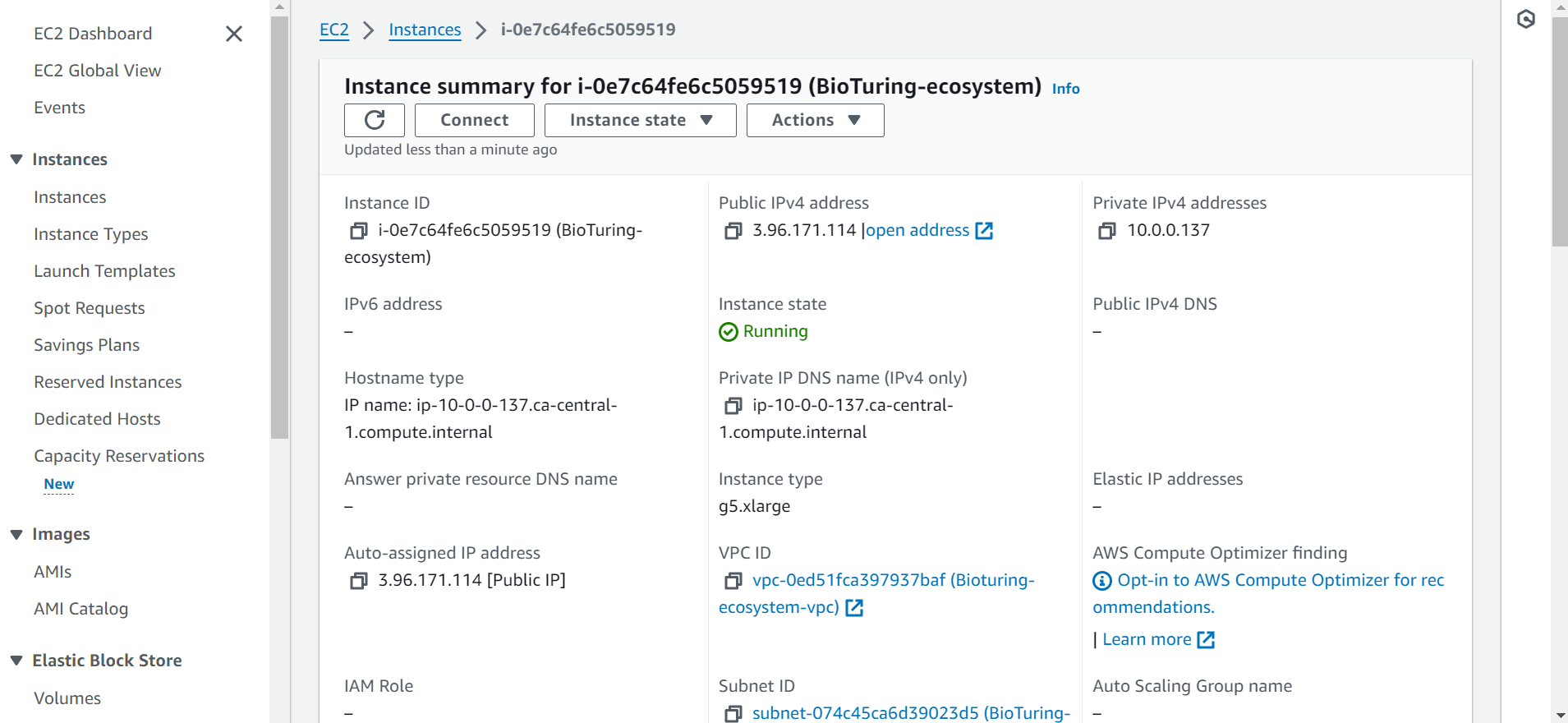Copy the auto-assigned IP address
Screen dimensions: 1568x723
click(x=359, y=581)
